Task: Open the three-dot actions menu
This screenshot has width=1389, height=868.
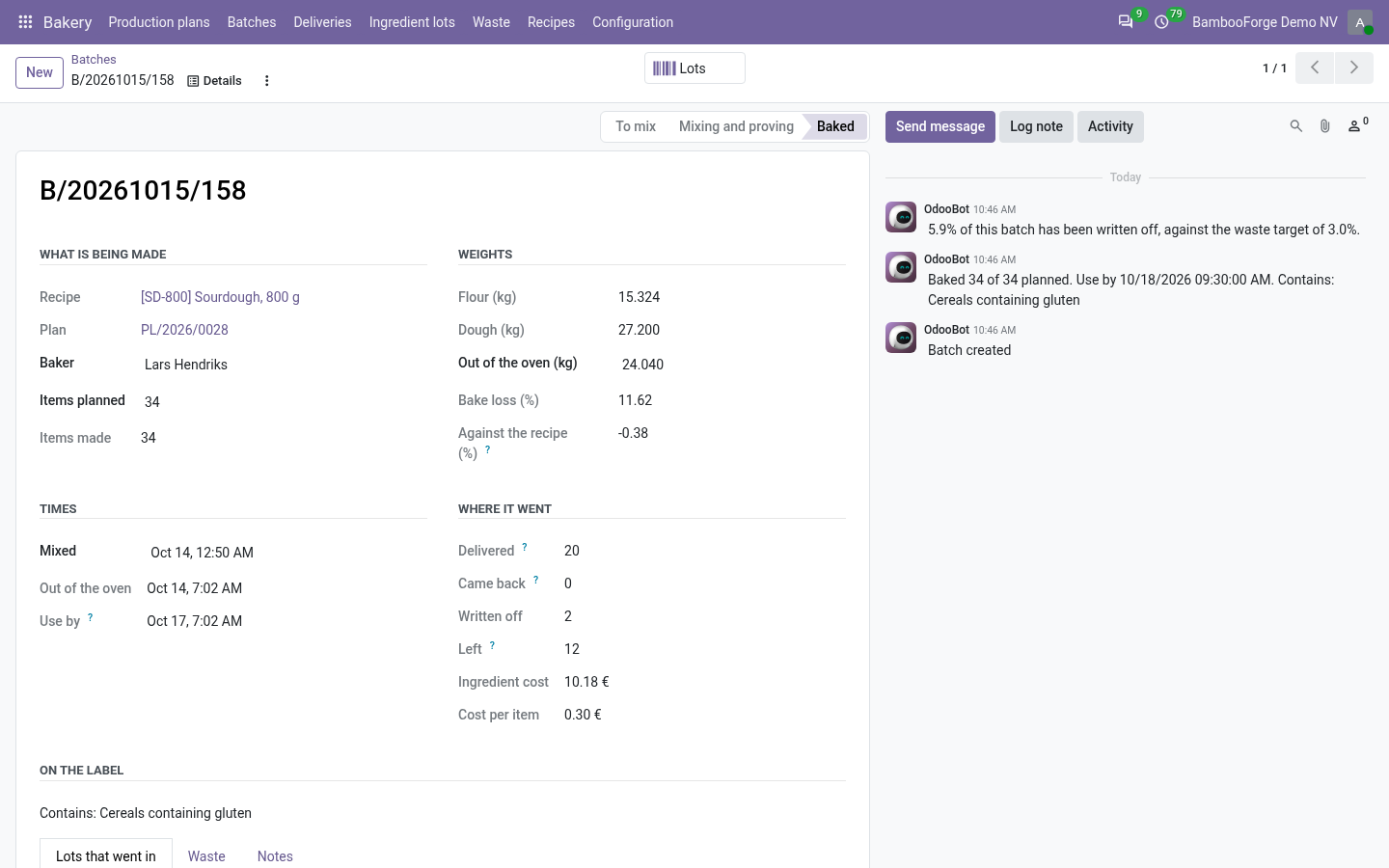Action: [x=267, y=81]
